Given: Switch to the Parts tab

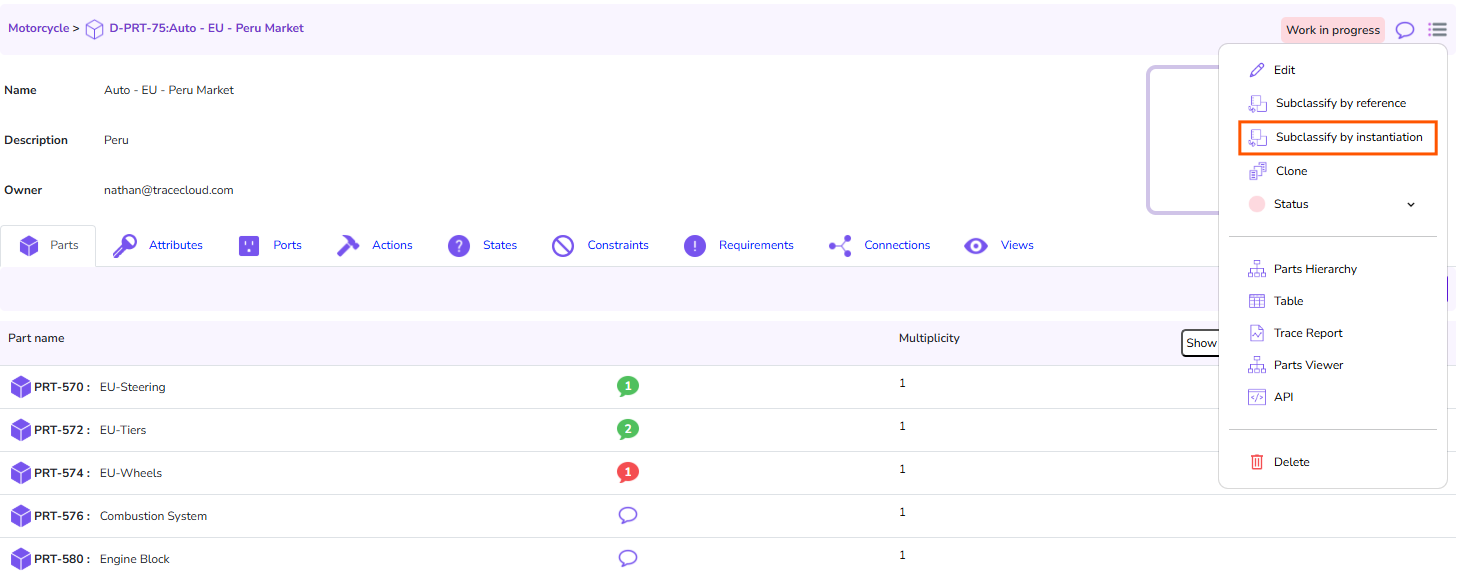Looking at the screenshot, I should 48,245.
